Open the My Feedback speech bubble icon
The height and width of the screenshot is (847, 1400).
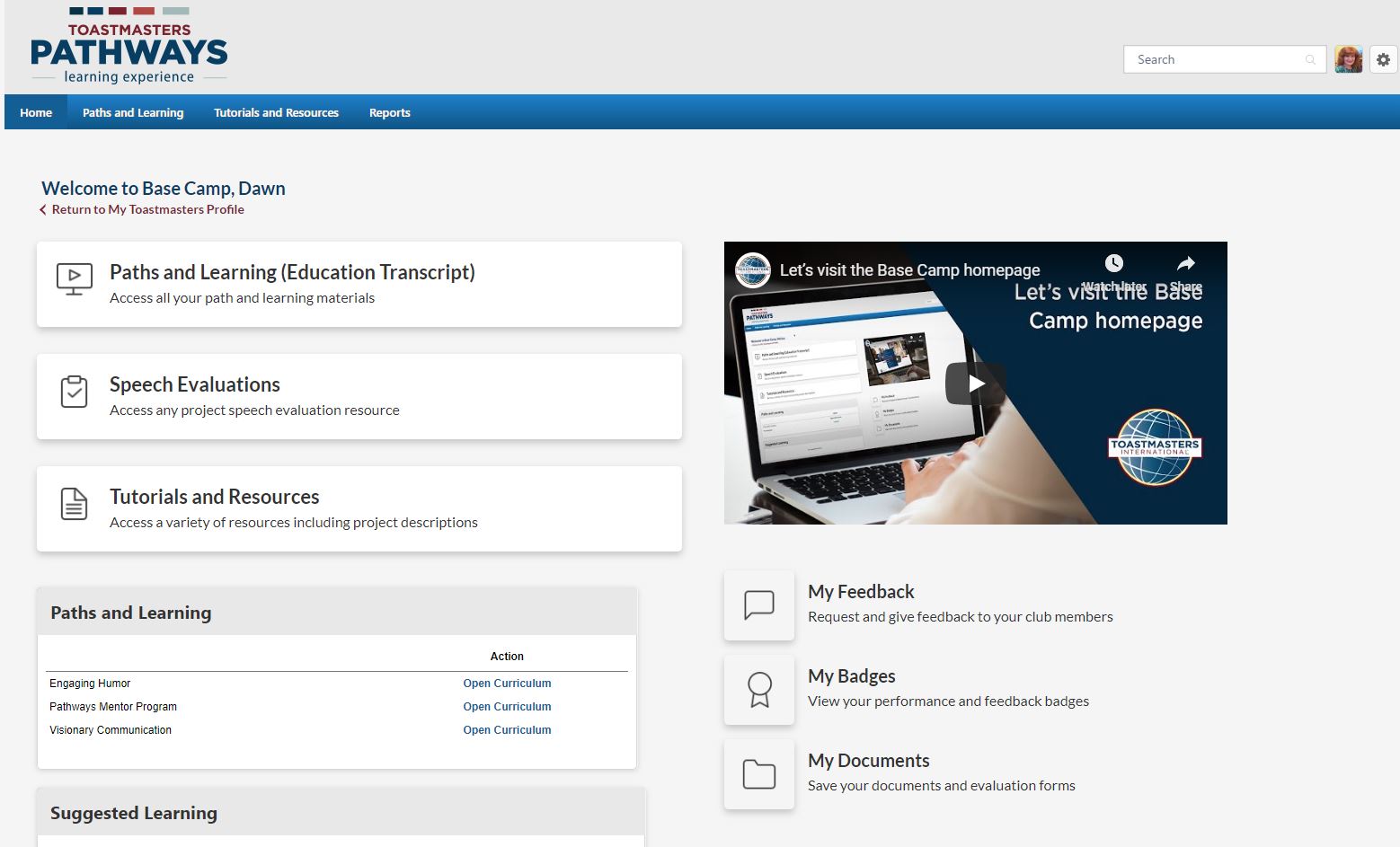[759, 605]
